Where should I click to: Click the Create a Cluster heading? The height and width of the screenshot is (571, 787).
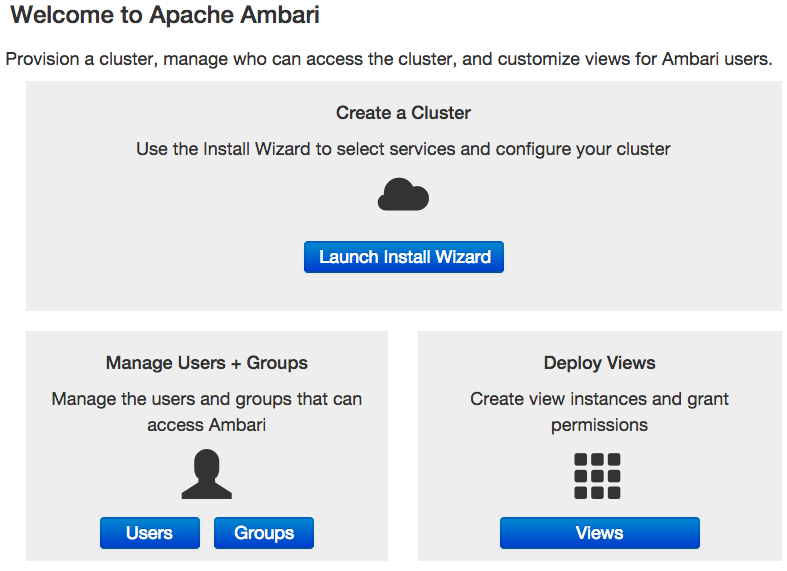403,113
